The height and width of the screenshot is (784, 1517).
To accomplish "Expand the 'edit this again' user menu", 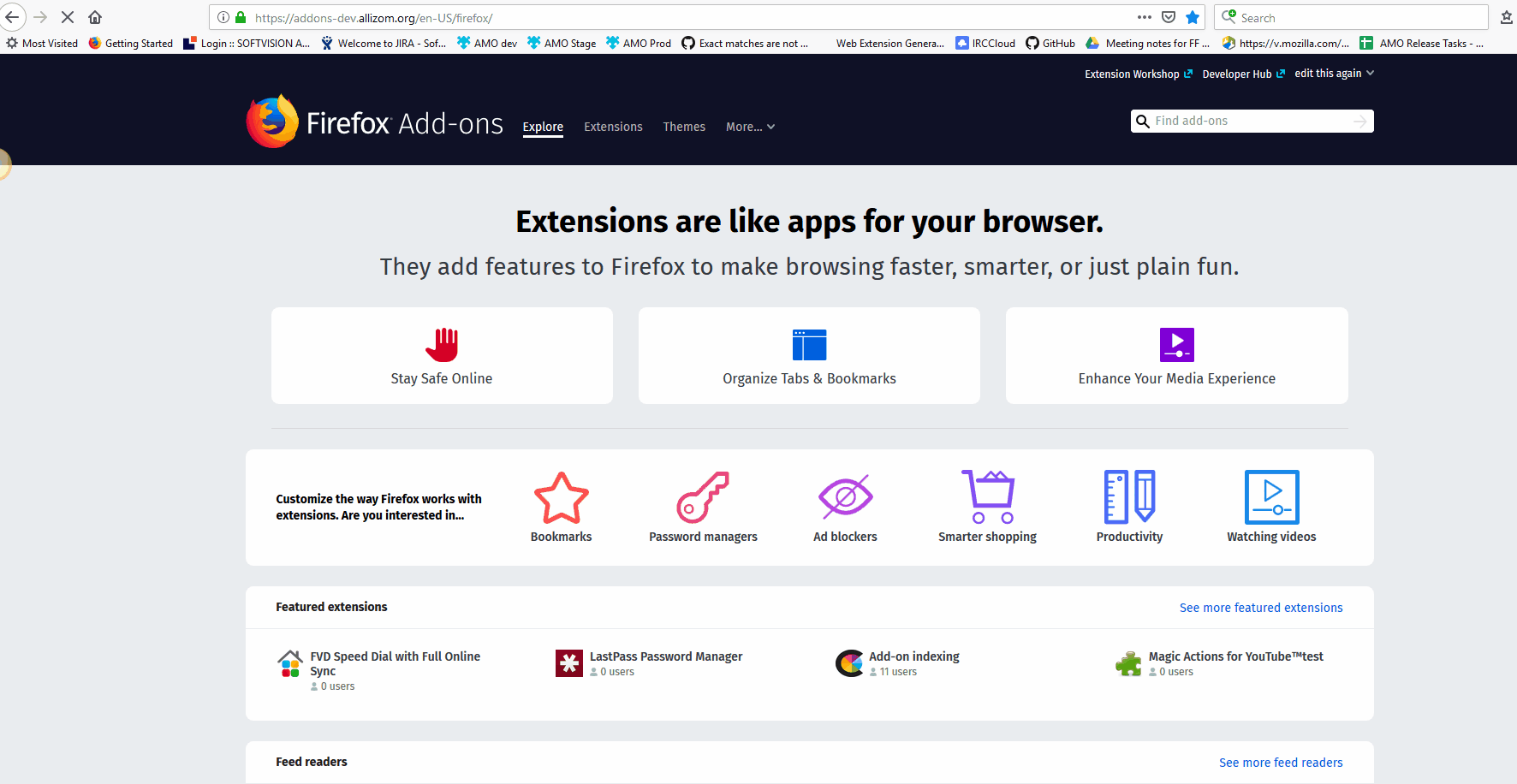I will click(1335, 74).
